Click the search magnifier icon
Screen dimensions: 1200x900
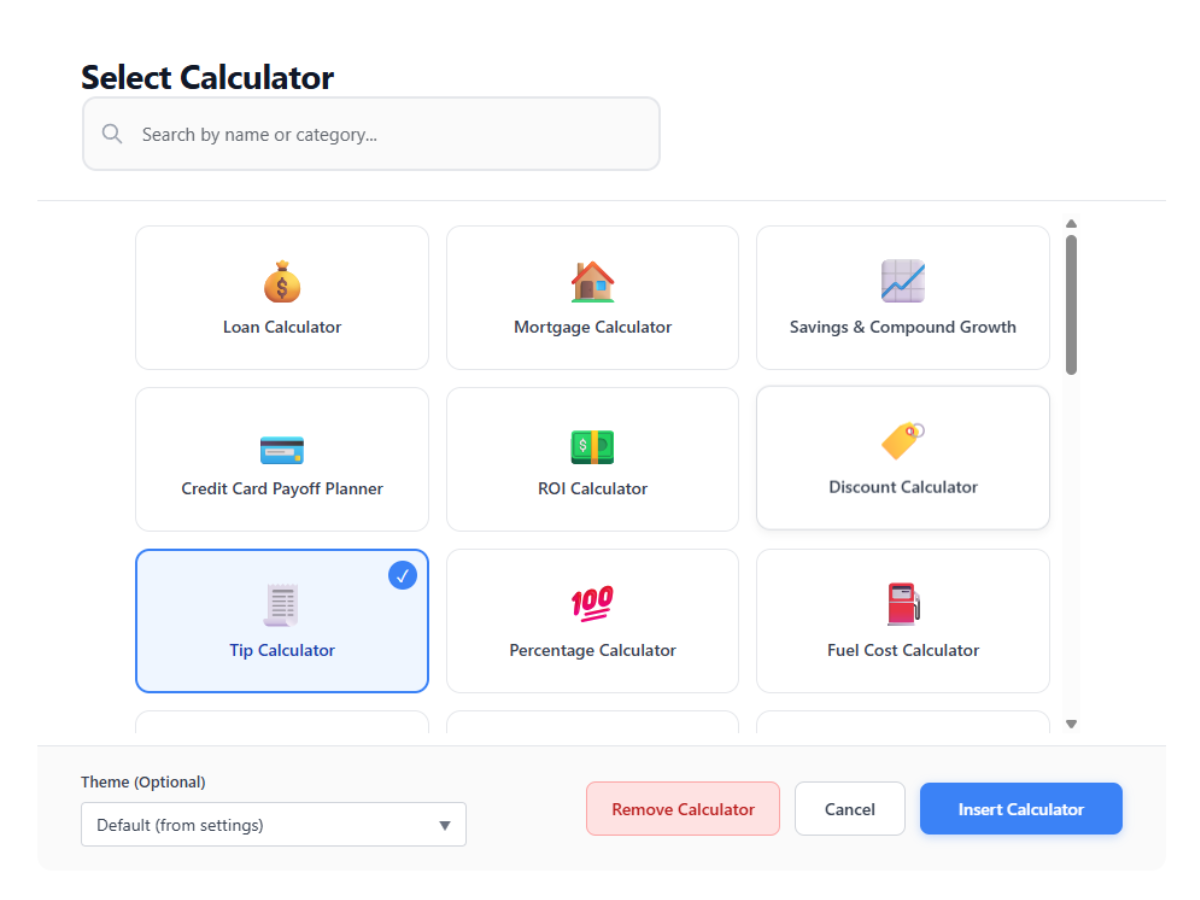click(x=111, y=133)
